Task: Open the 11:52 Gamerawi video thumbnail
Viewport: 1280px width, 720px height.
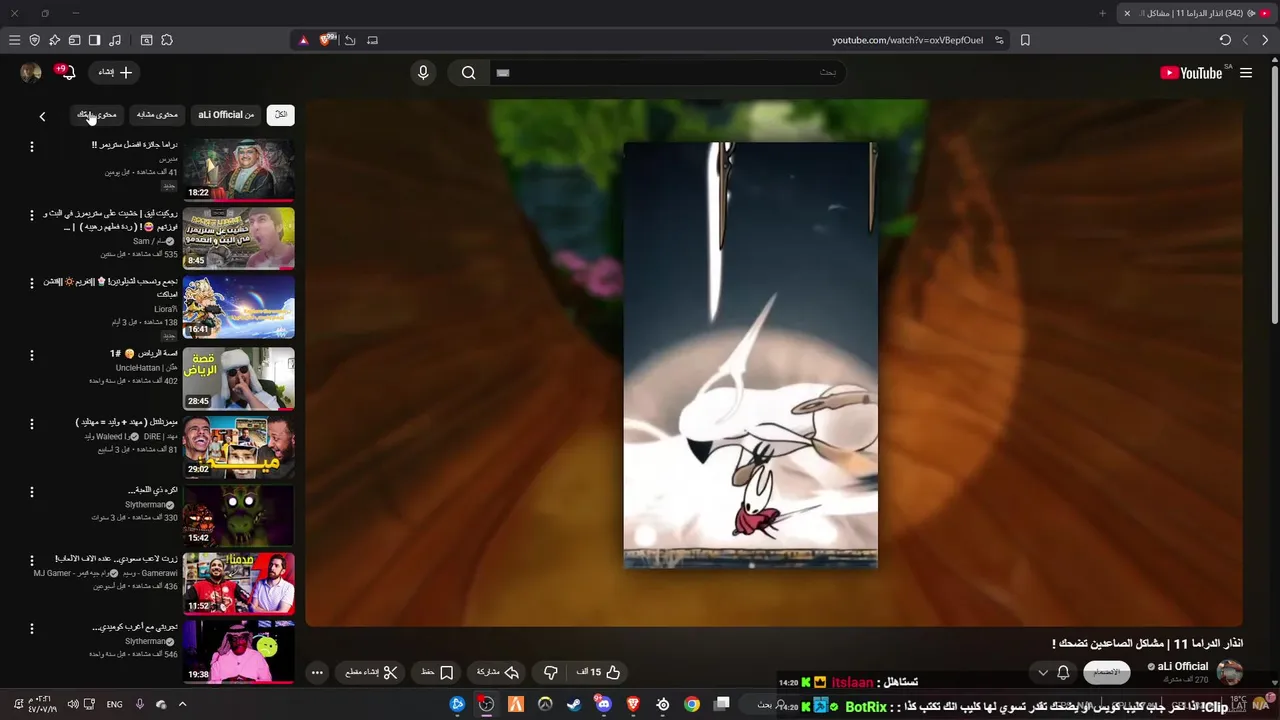Action: coord(239,584)
